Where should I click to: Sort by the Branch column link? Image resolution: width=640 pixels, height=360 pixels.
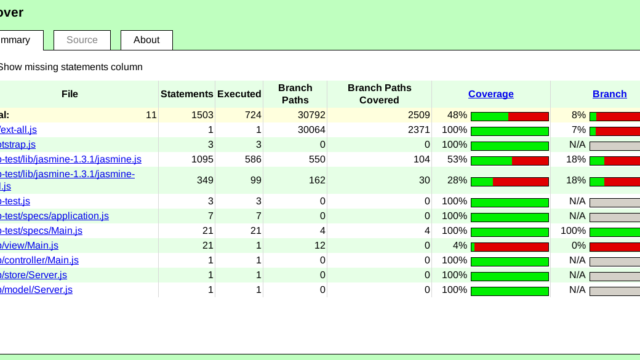coord(609,94)
